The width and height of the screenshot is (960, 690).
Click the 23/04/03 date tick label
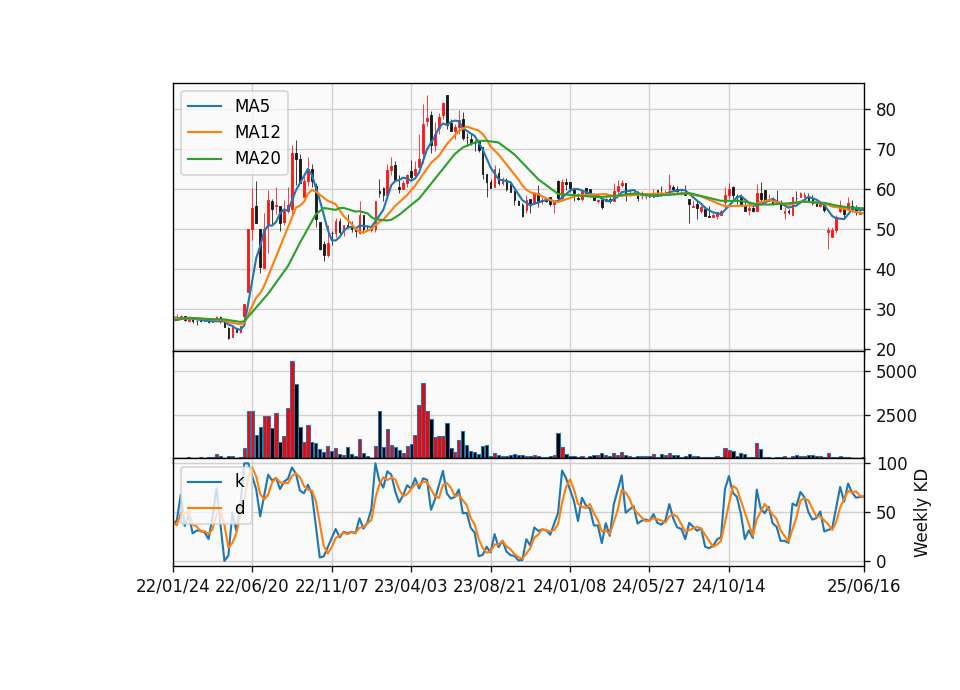point(411,586)
